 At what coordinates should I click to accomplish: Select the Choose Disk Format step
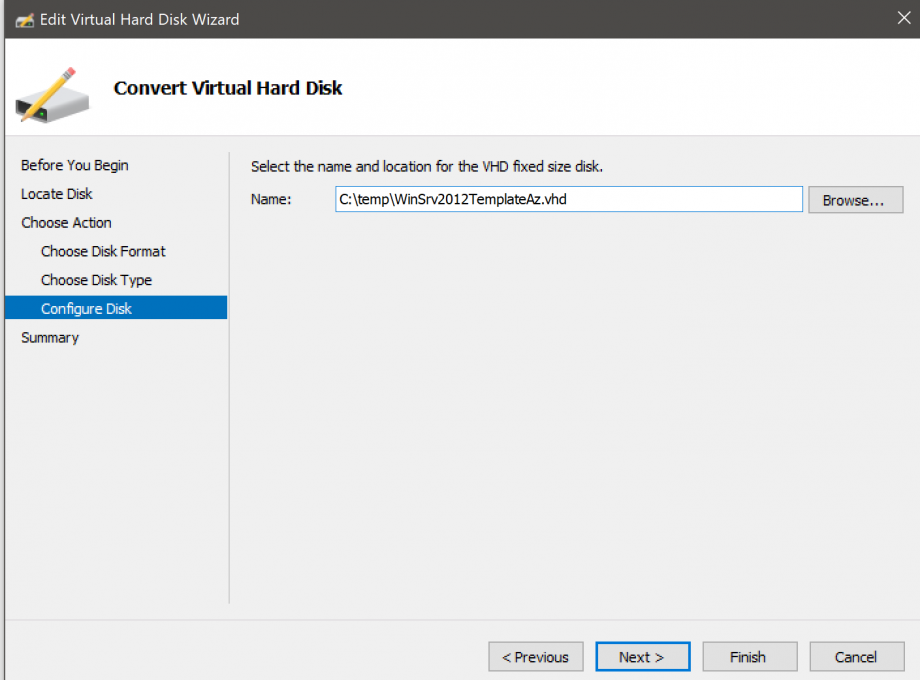(102, 251)
